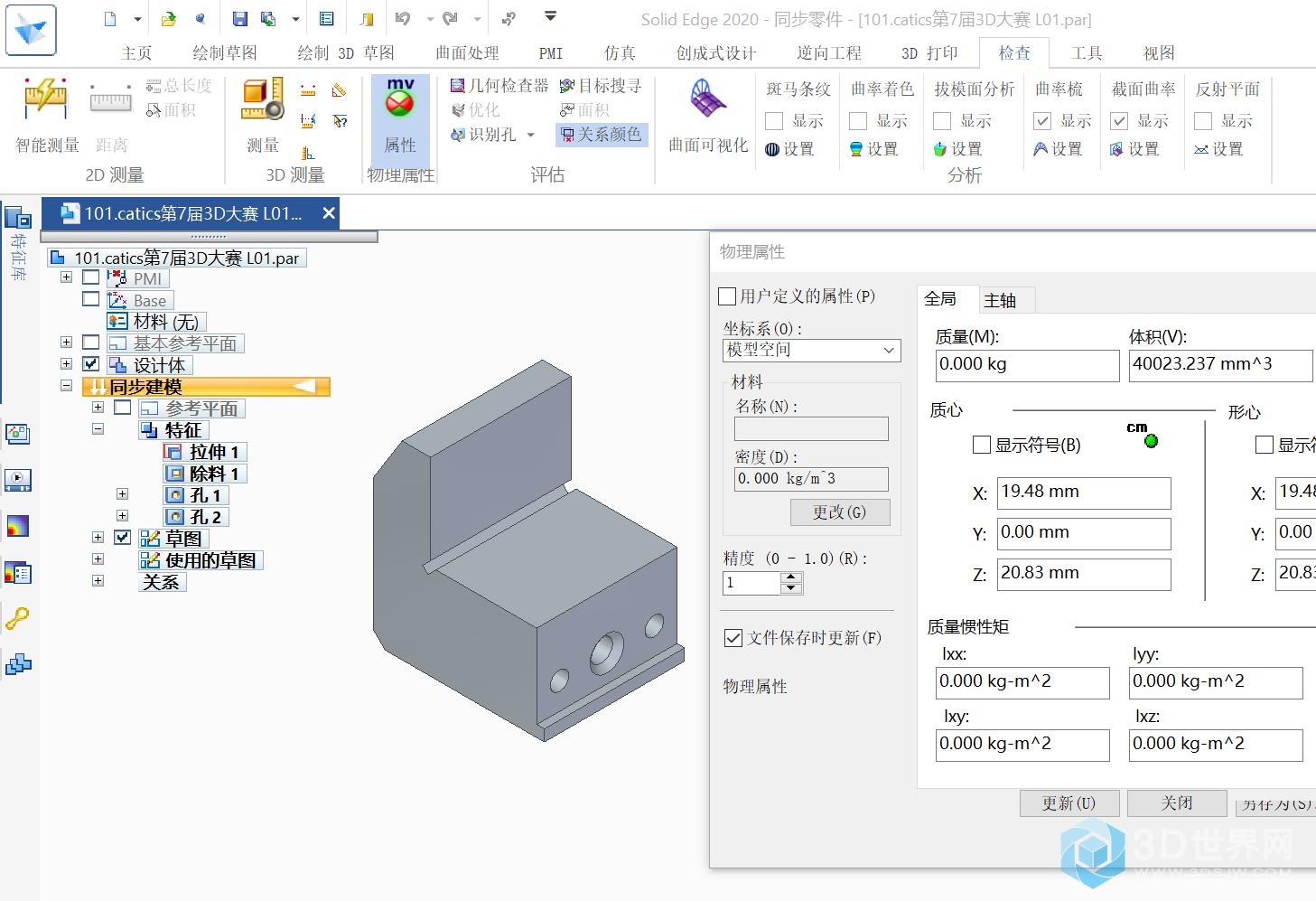
Task: Open Surface Visualization tool
Action: (x=708, y=117)
